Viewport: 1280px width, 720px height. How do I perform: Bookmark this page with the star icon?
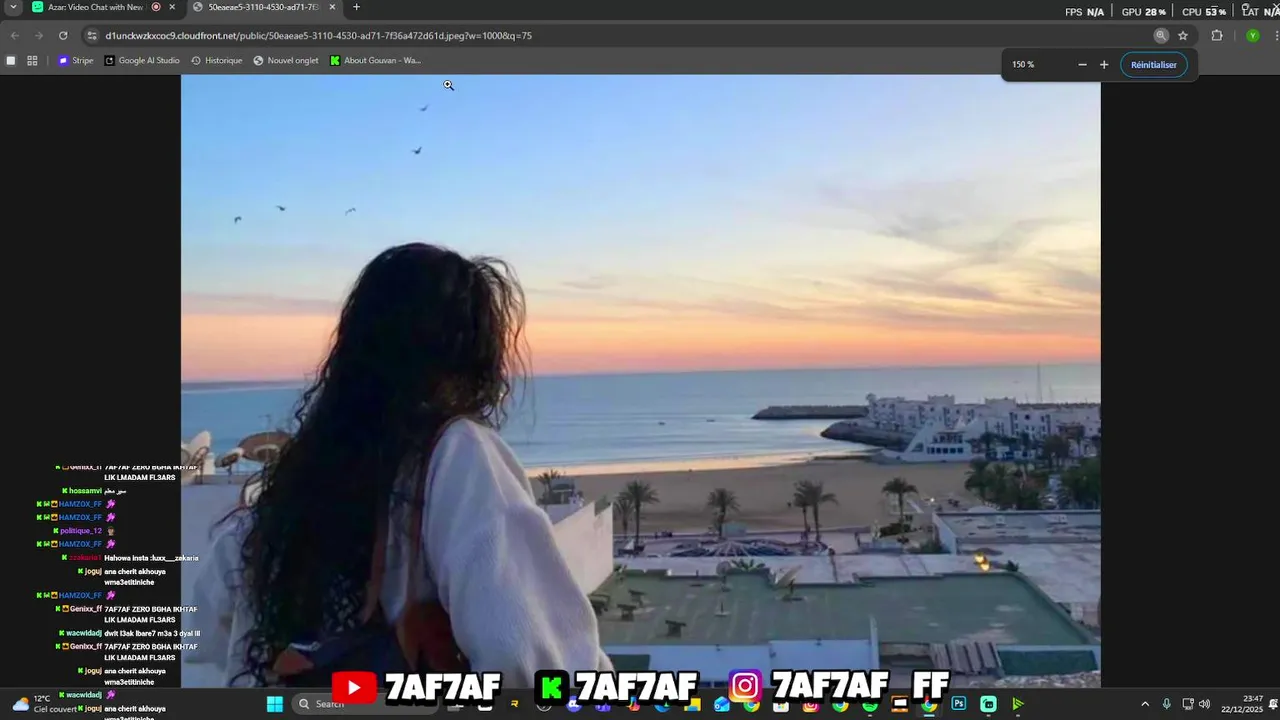(1183, 36)
